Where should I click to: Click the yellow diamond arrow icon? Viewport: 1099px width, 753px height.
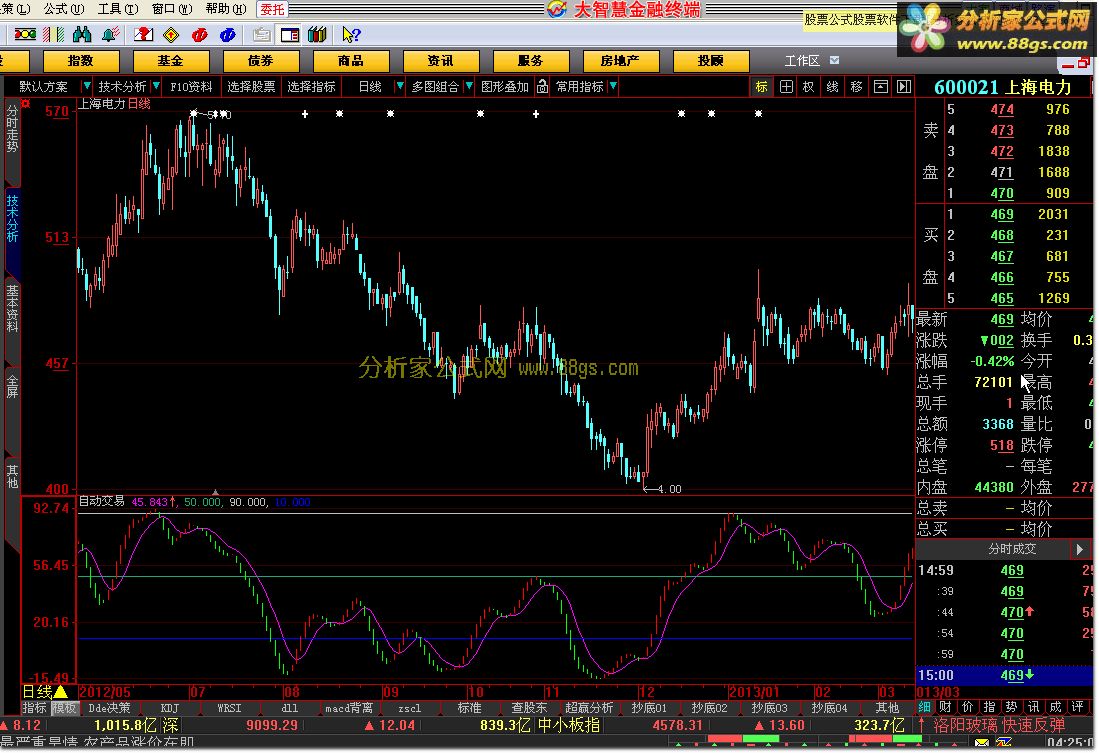pyautogui.click(x=171, y=34)
